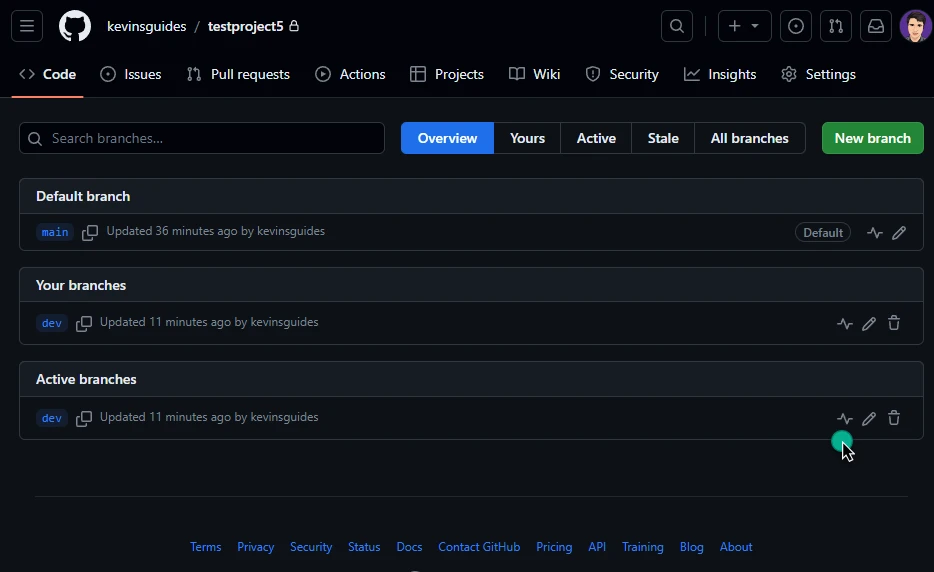The height and width of the screenshot is (572, 934).
Task: Open the Status footer link
Action: [364, 547]
